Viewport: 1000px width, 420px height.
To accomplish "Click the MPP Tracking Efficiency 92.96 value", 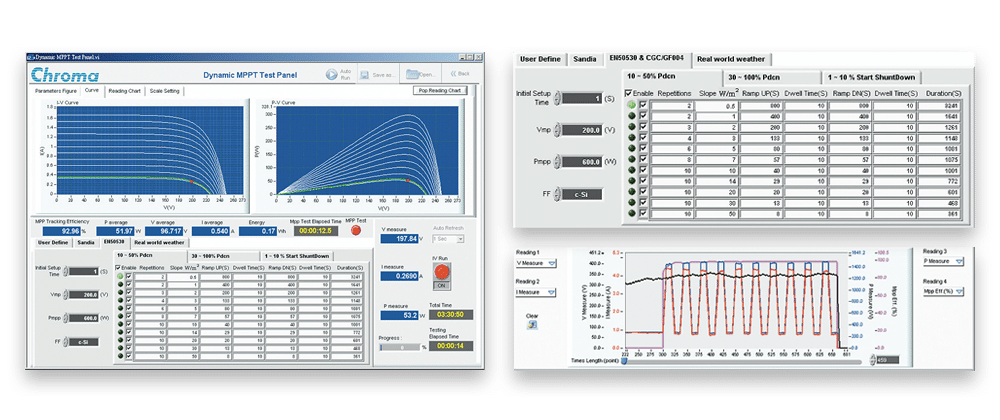I will pos(62,231).
